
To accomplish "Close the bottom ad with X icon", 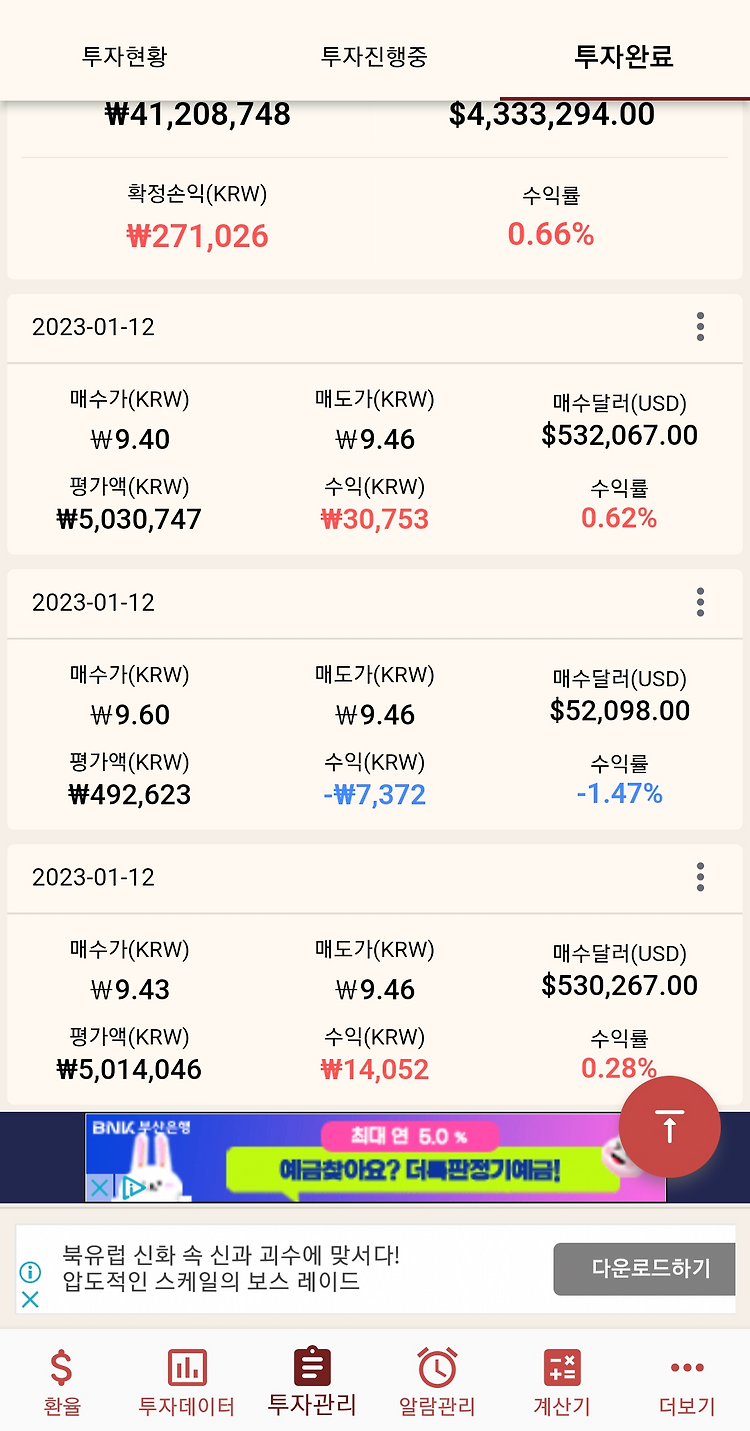I will pyautogui.click(x=30, y=1299).
